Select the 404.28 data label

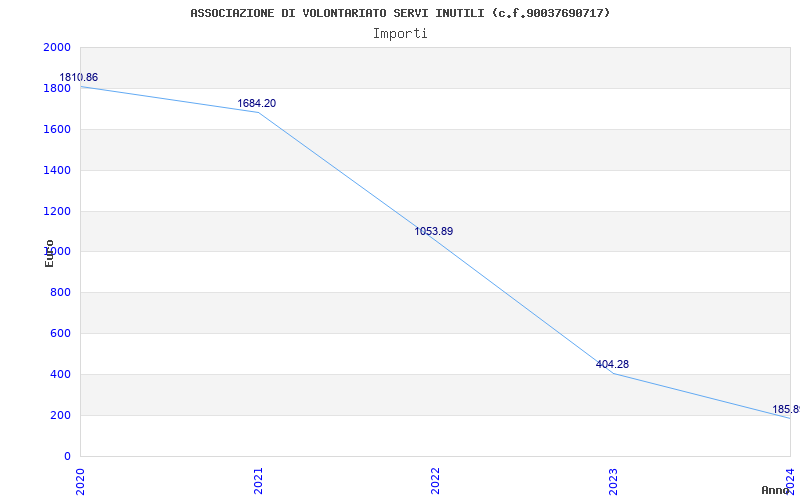click(x=612, y=365)
